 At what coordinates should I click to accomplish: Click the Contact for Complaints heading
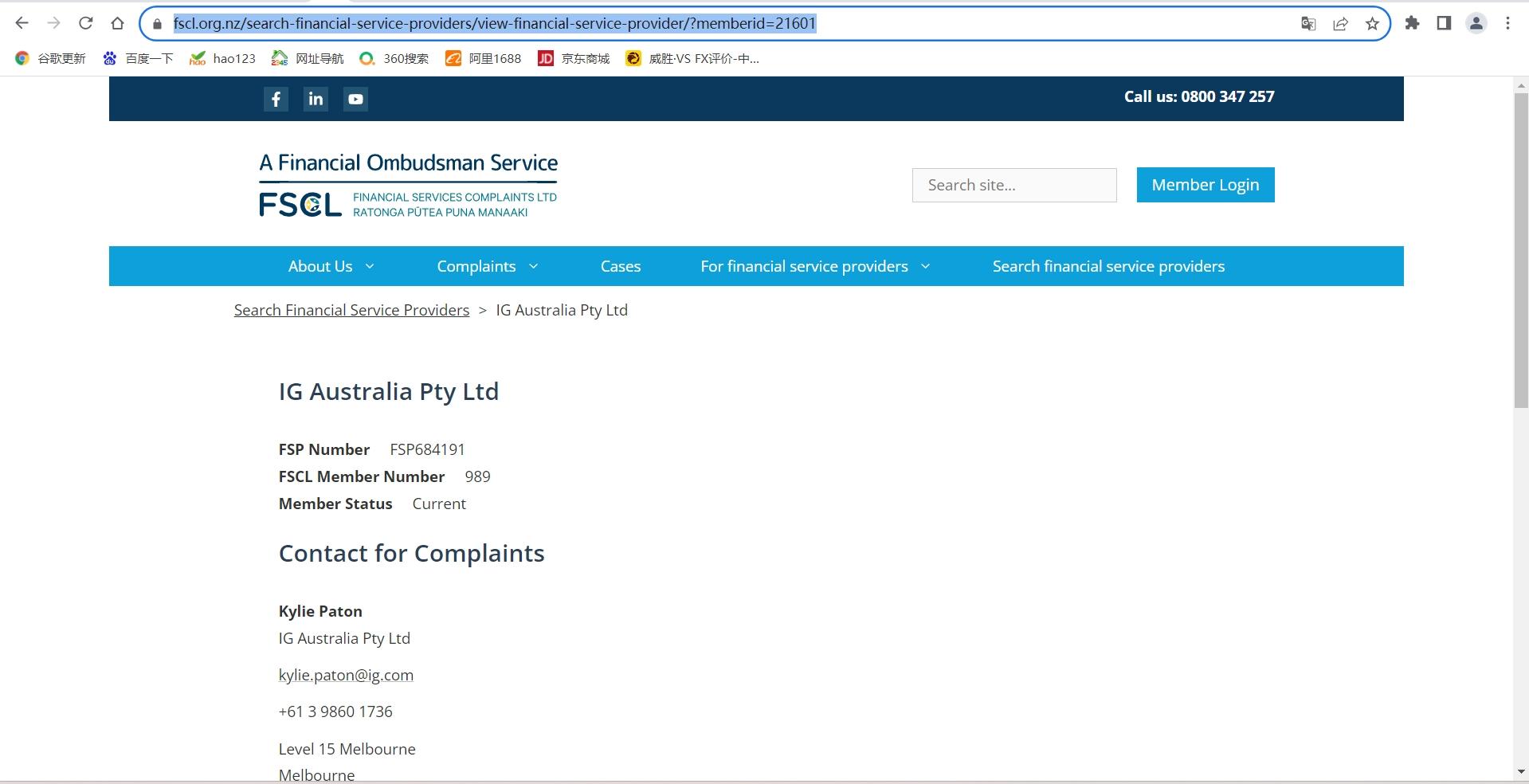click(x=411, y=553)
